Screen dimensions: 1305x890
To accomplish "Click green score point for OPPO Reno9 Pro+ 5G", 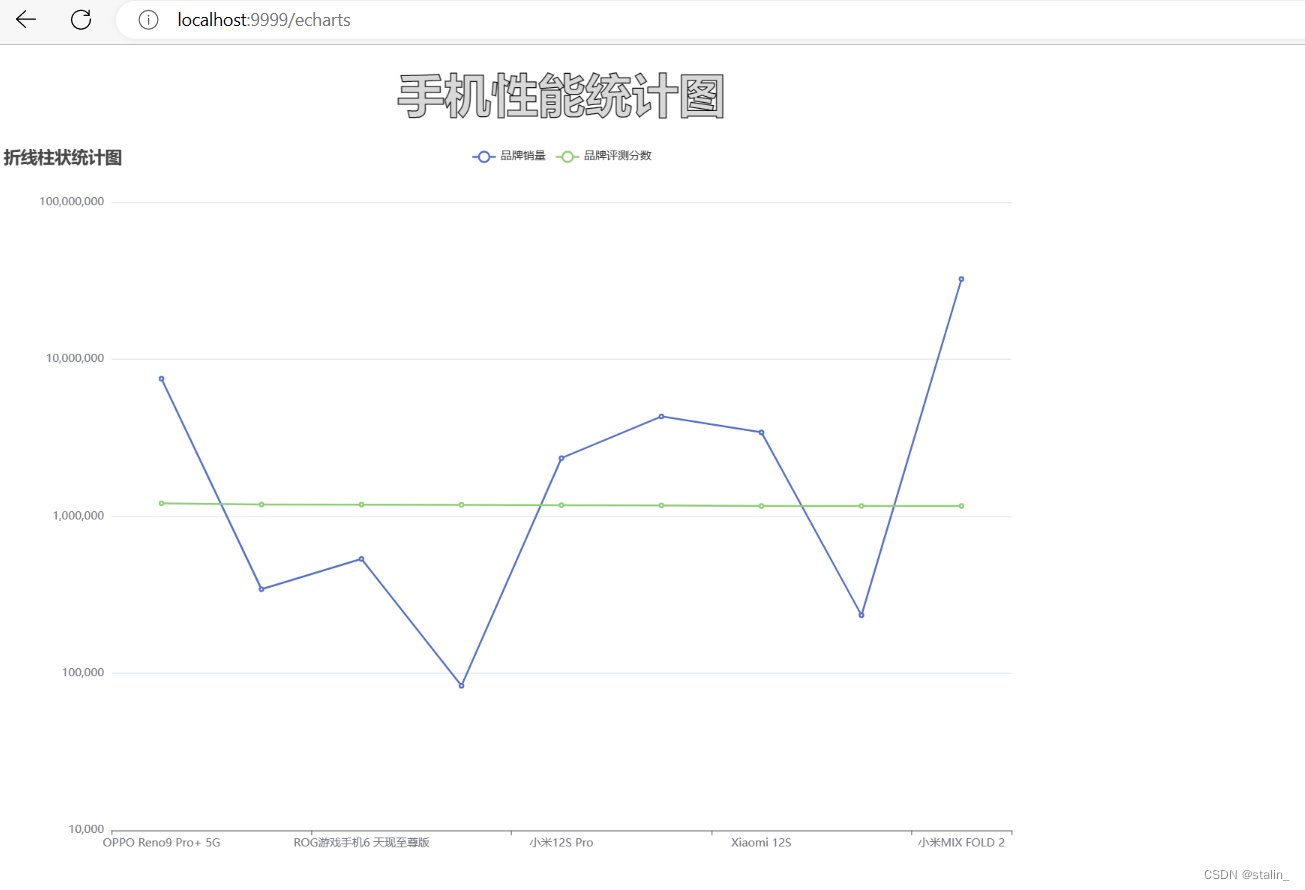I will click(161, 503).
